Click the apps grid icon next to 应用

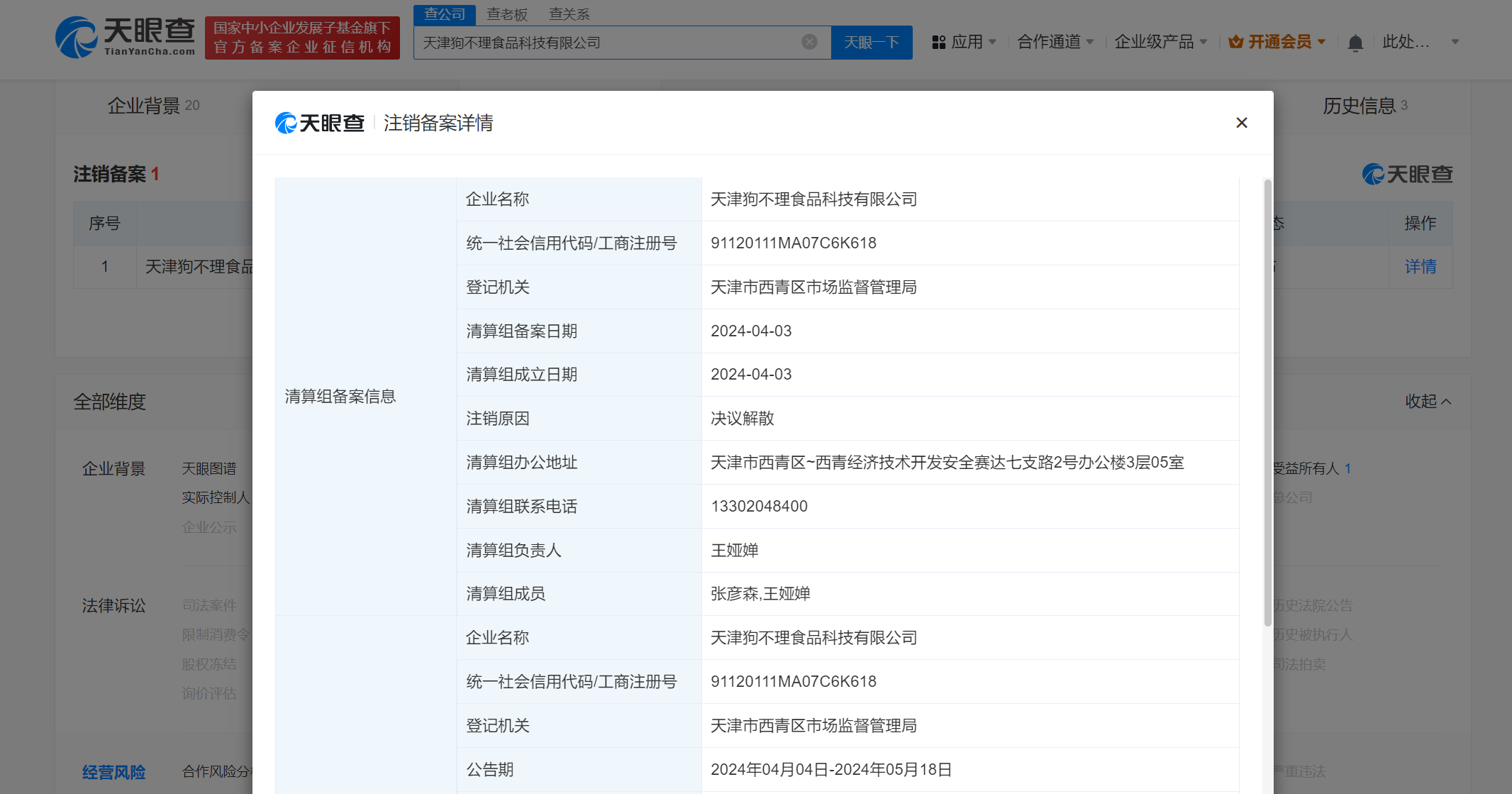(938, 42)
